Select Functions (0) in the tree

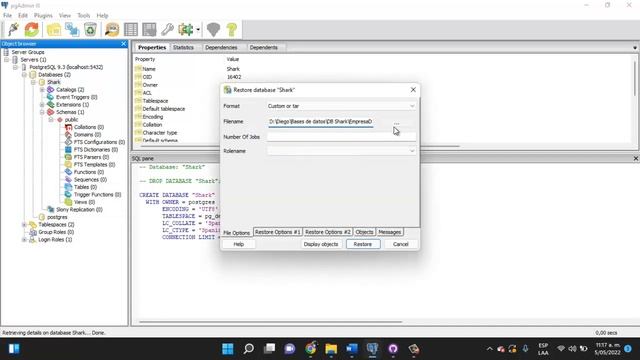click(89, 172)
